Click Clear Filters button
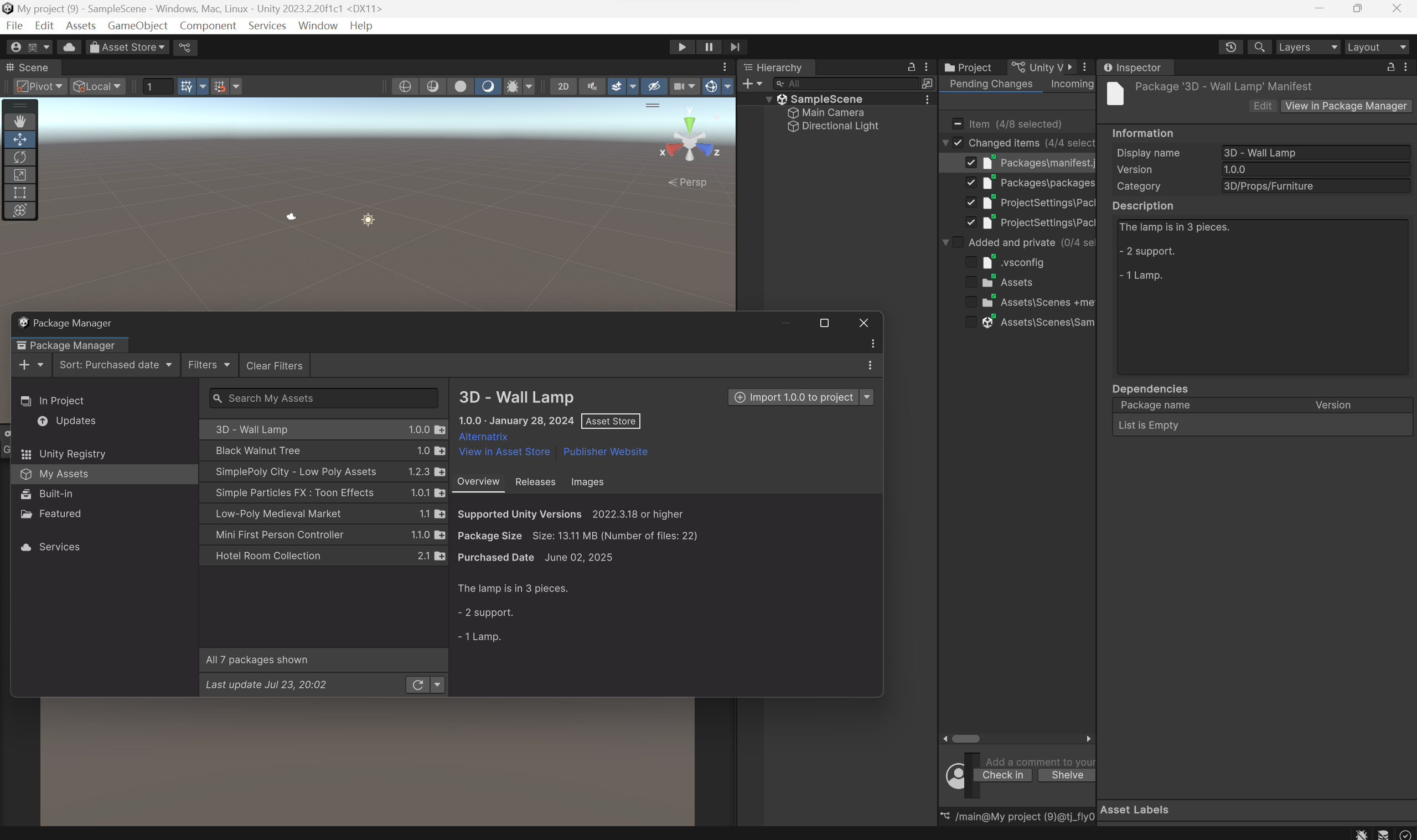This screenshot has height=840, width=1417. (x=274, y=366)
